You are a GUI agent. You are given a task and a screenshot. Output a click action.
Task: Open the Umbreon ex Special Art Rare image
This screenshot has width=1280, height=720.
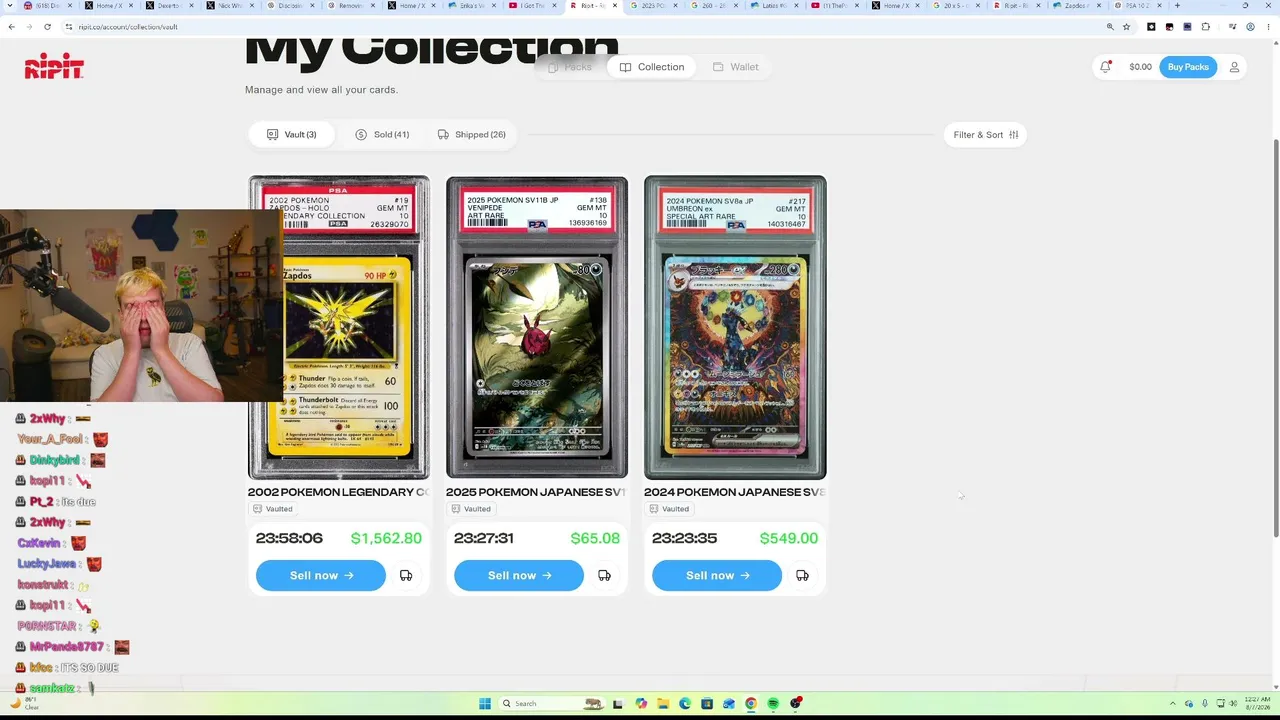tap(735, 327)
